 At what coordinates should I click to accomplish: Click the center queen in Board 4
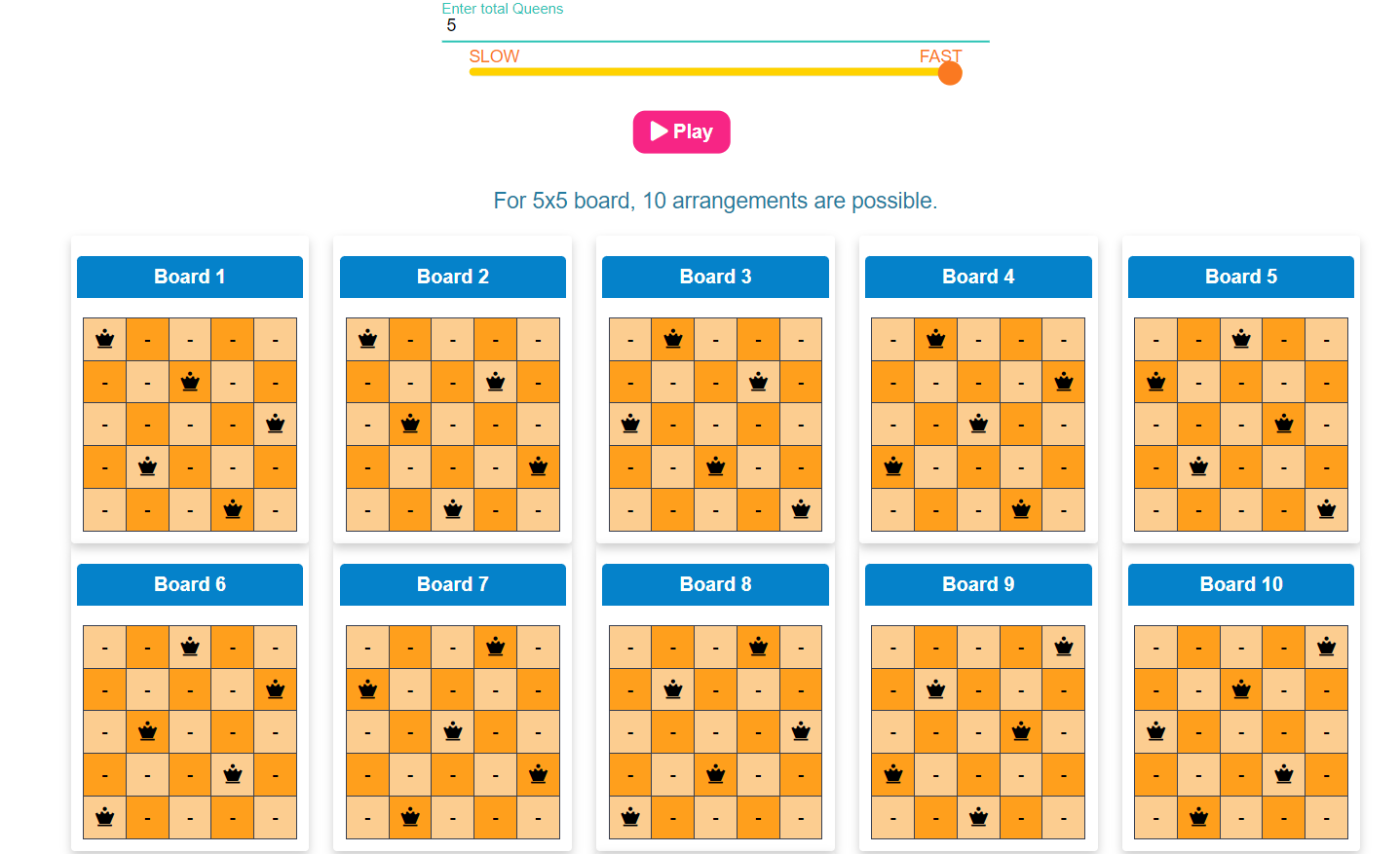[978, 424]
